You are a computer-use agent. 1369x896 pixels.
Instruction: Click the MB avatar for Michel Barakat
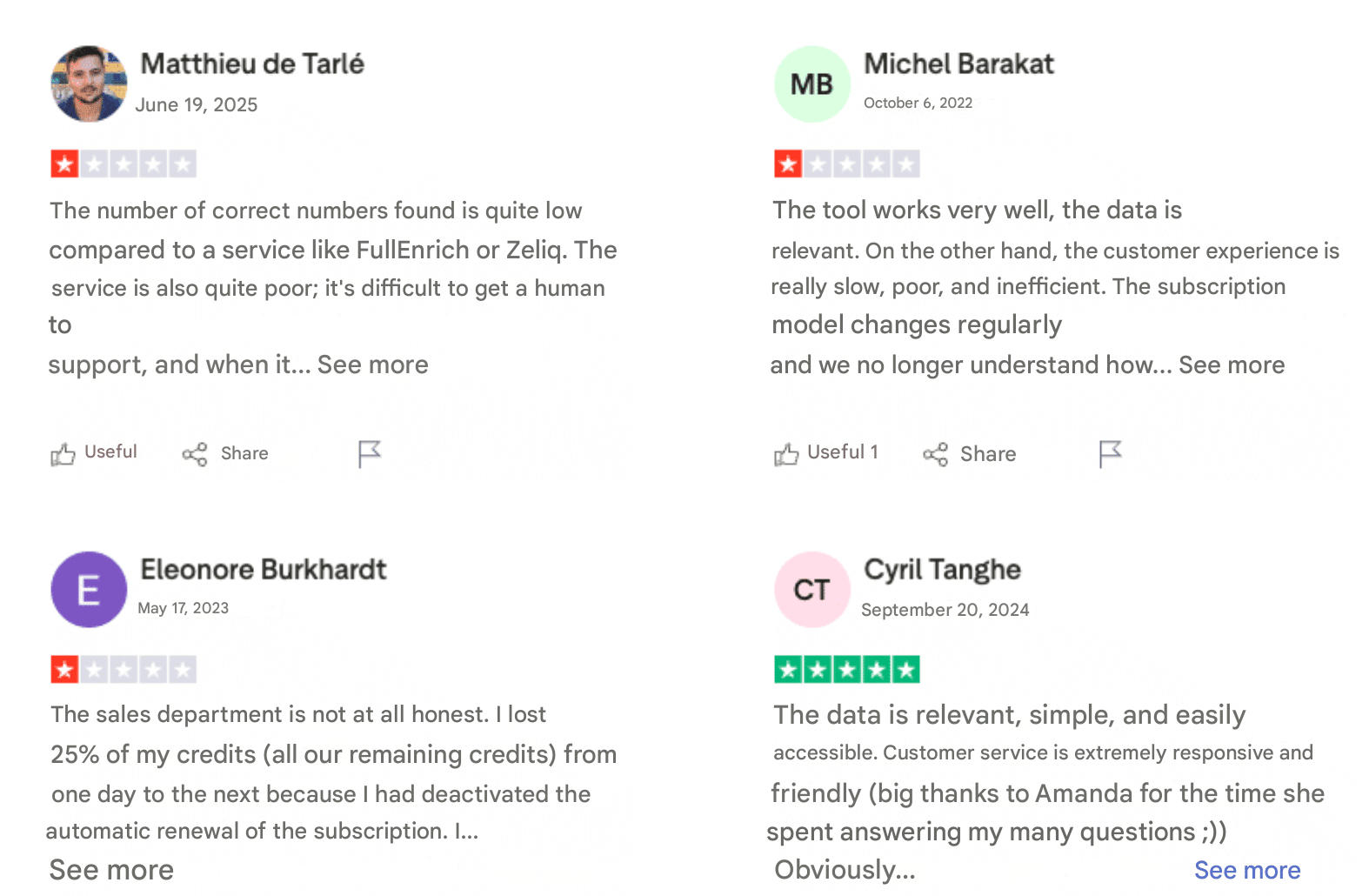[811, 84]
